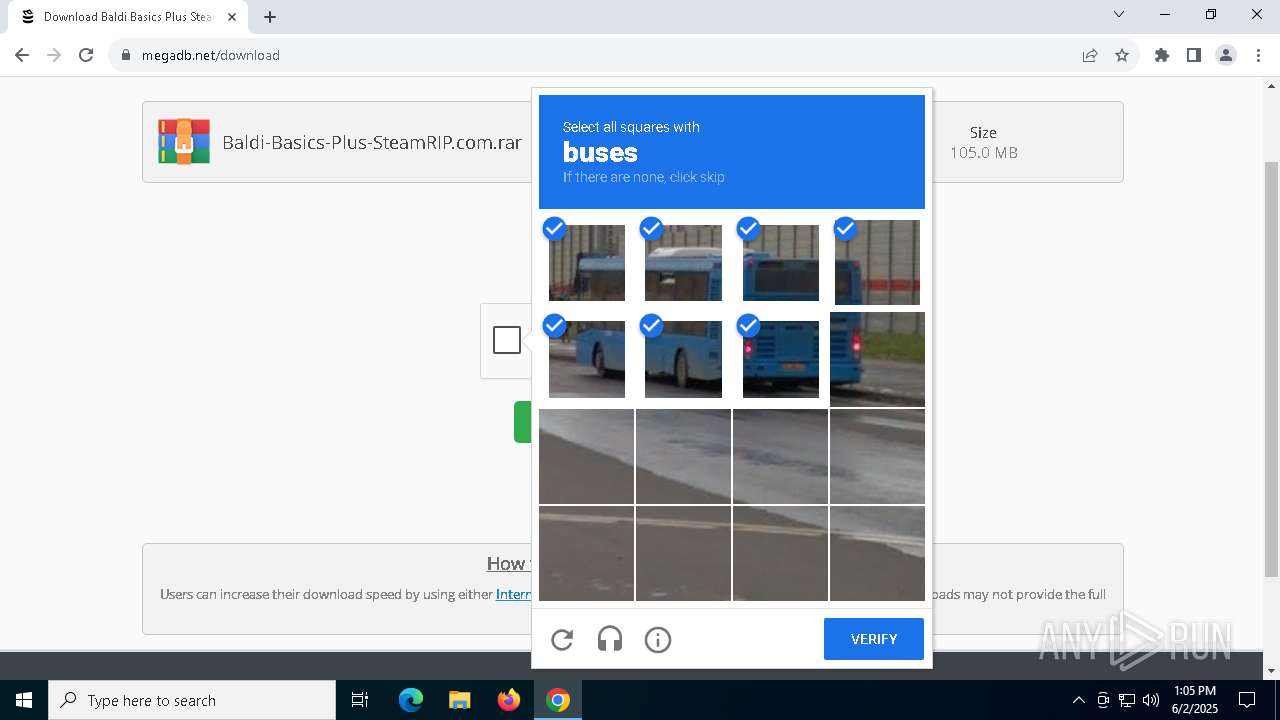Bookmark this tab with the star icon
1280x720 pixels.
pos(1122,55)
